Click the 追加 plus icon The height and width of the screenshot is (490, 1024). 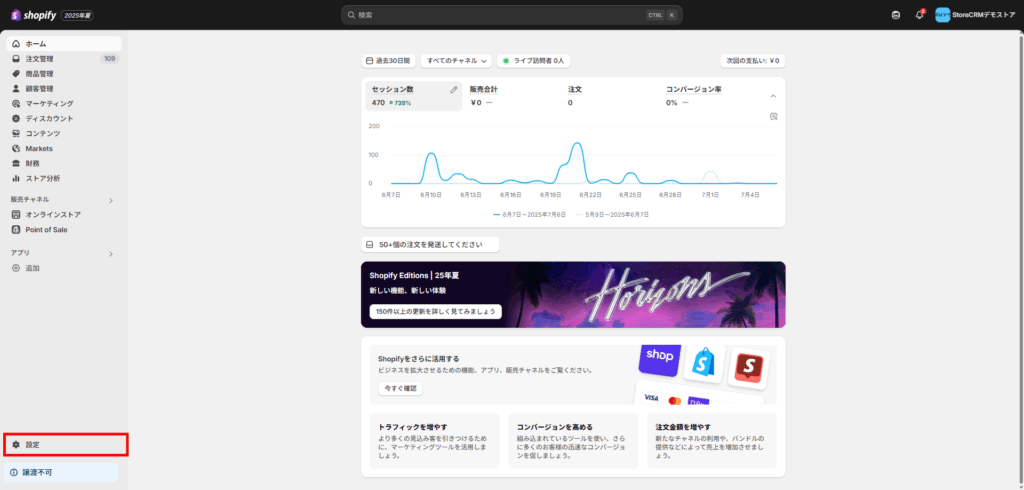16,268
